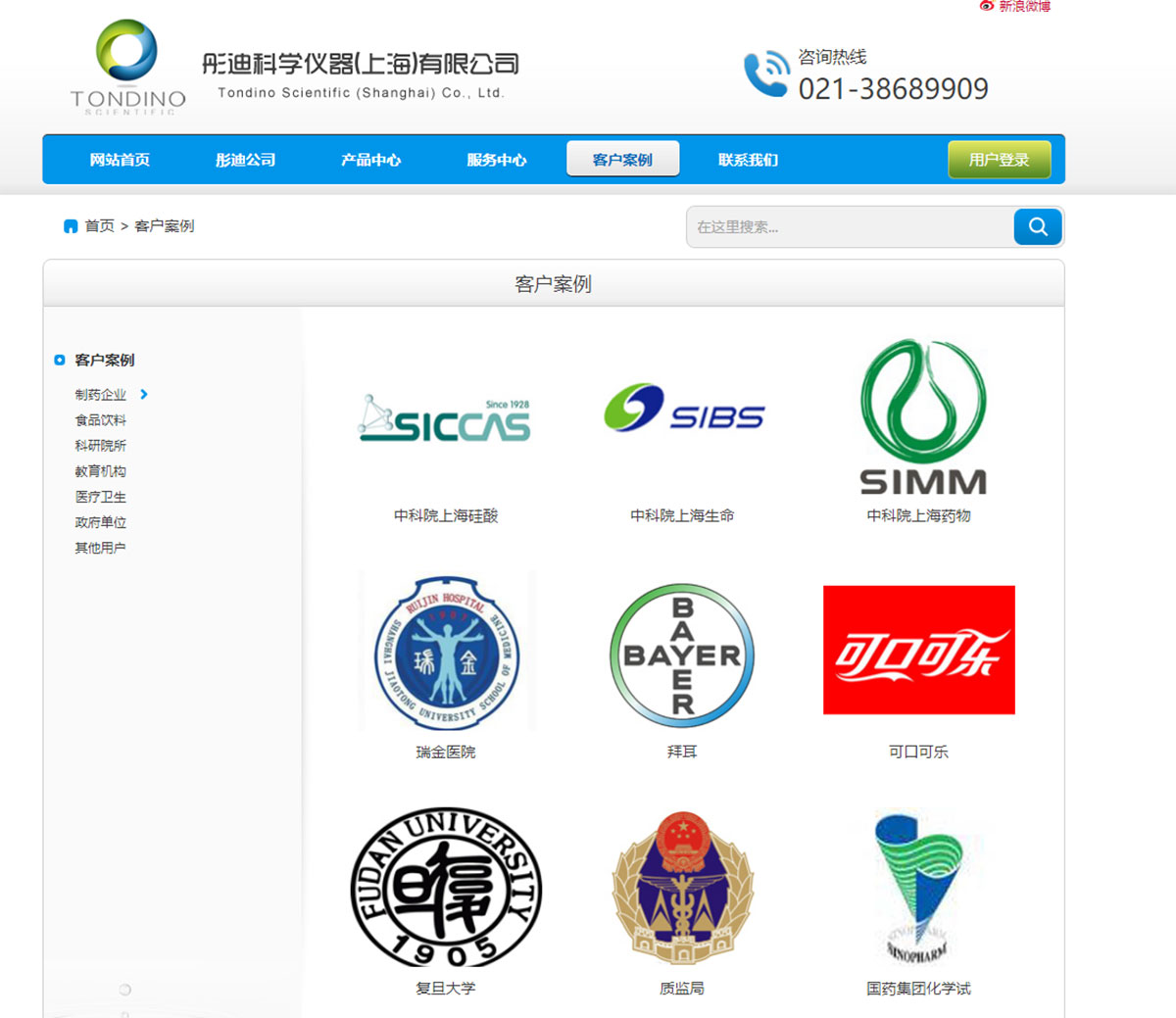
Task: Open the SIMM 中科院上海药物 logo
Action: 919,412
